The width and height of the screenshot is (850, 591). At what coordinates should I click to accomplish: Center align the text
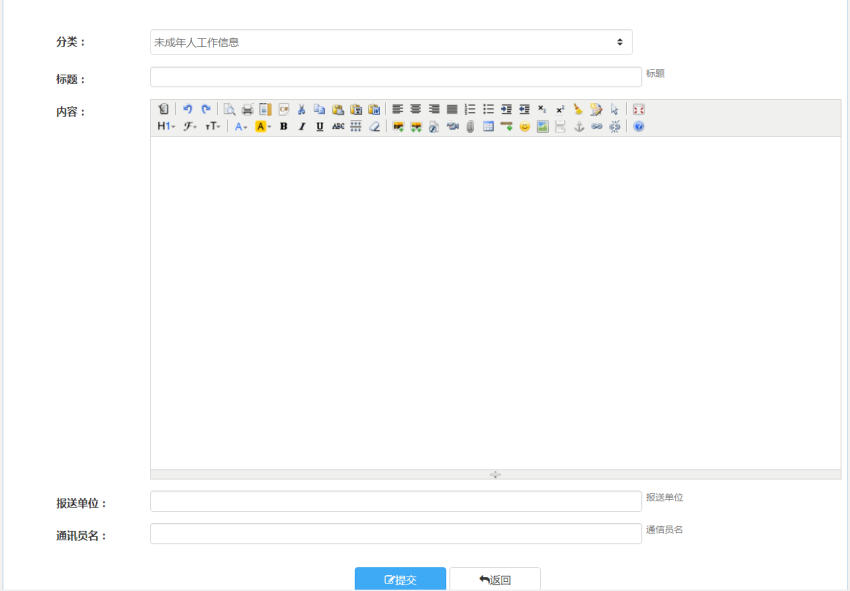[x=416, y=109]
